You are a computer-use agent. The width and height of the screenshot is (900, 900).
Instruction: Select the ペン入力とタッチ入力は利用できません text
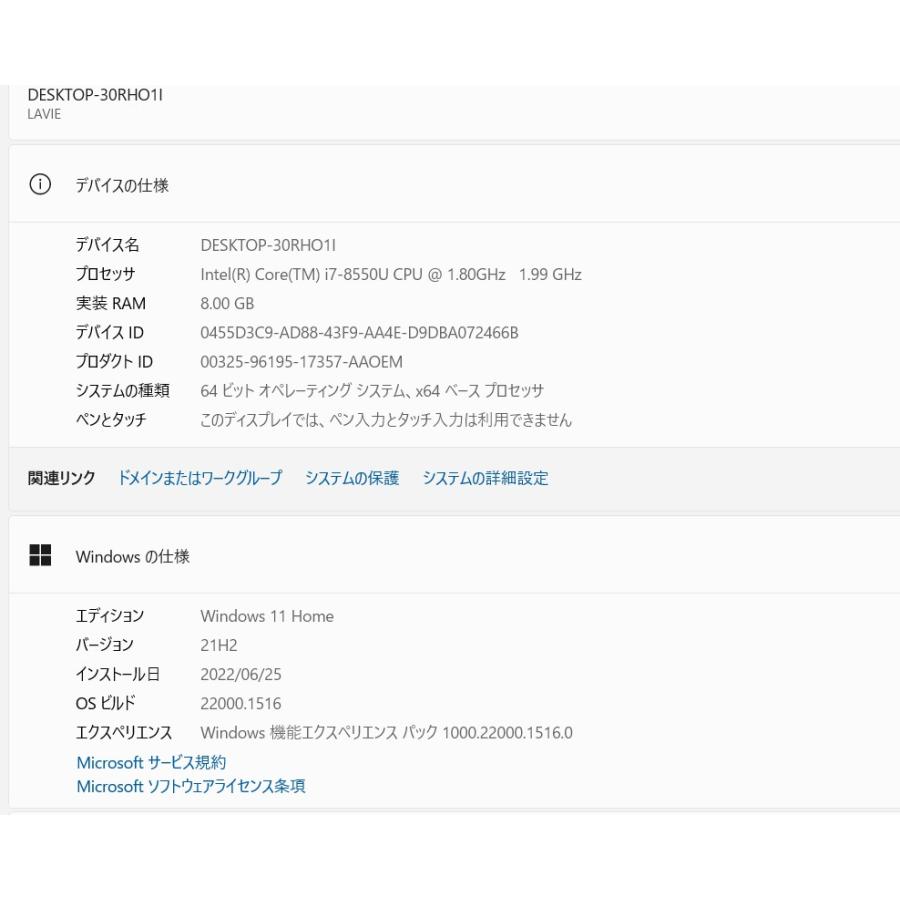point(386,420)
